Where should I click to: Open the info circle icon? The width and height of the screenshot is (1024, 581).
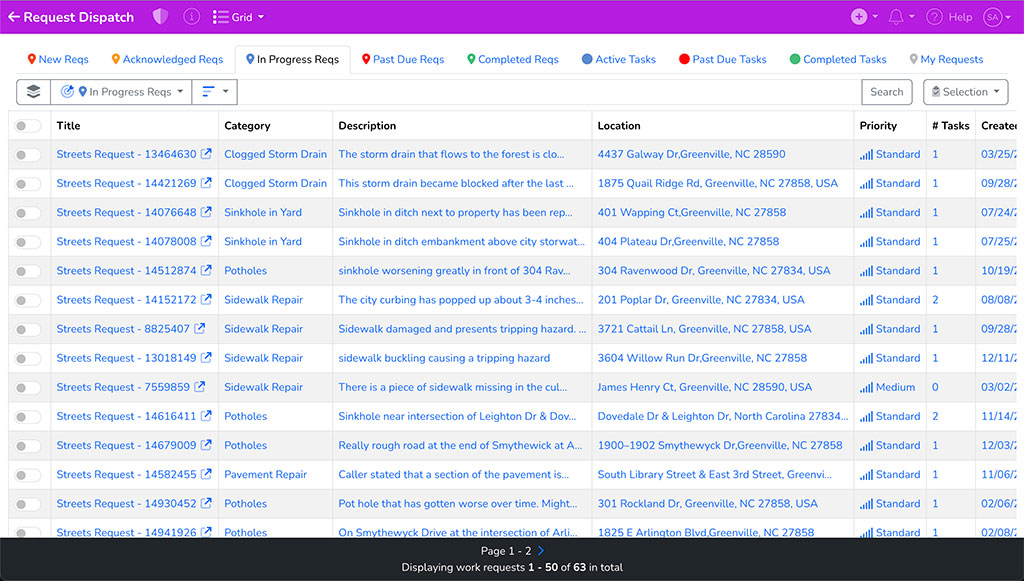[191, 17]
